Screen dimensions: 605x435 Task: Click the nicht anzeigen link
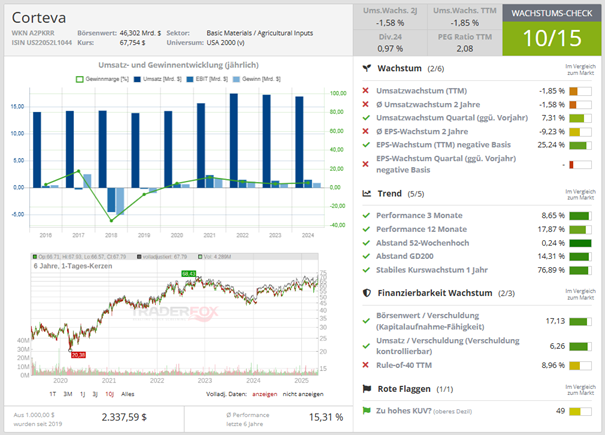pyautogui.click(x=303, y=394)
